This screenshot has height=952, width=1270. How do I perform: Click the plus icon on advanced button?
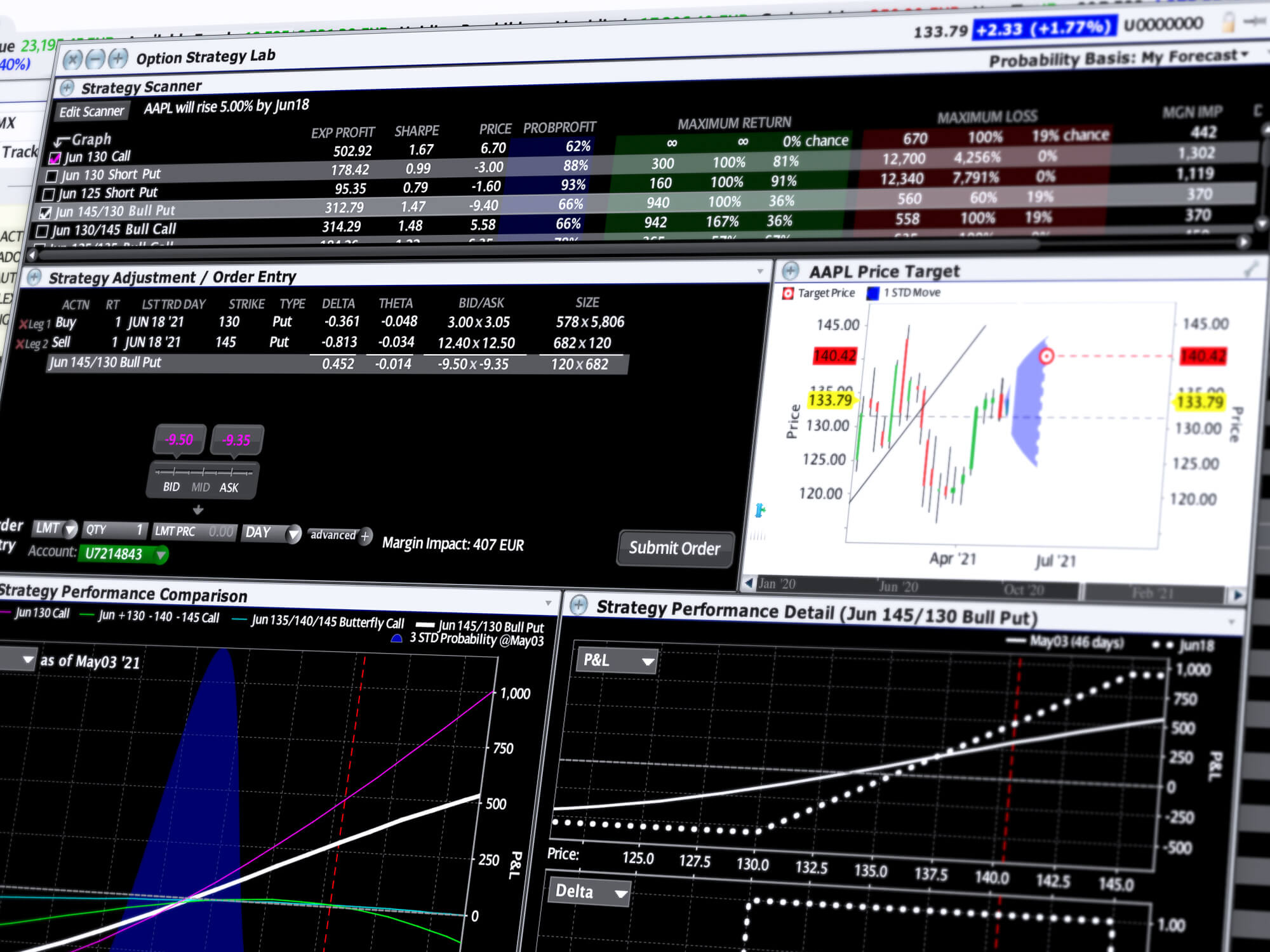pyautogui.click(x=365, y=536)
